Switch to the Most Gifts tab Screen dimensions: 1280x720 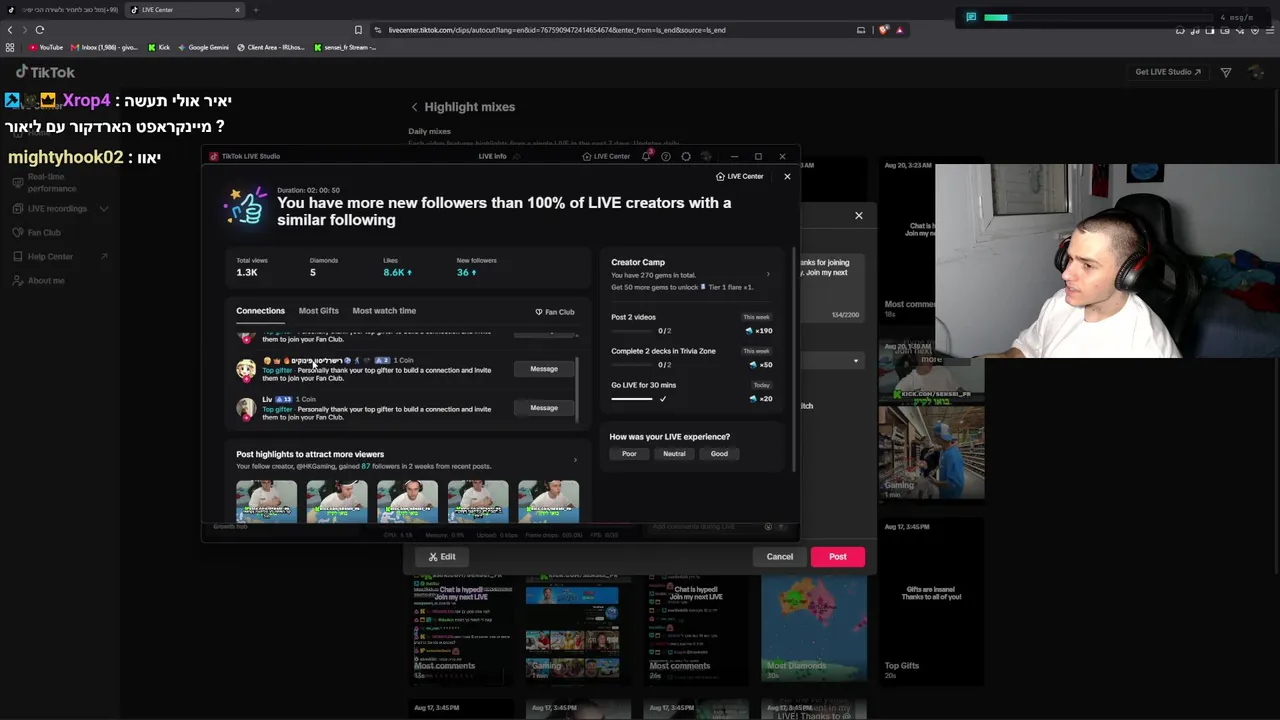pyautogui.click(x=318, y=311)
